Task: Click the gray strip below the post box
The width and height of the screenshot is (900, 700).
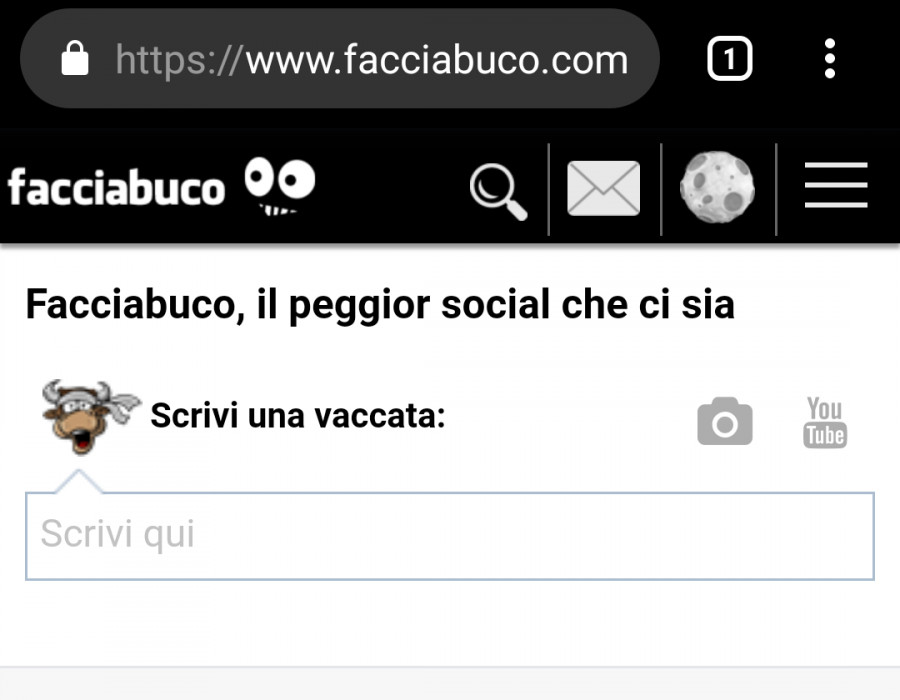Action: [450, 683]
